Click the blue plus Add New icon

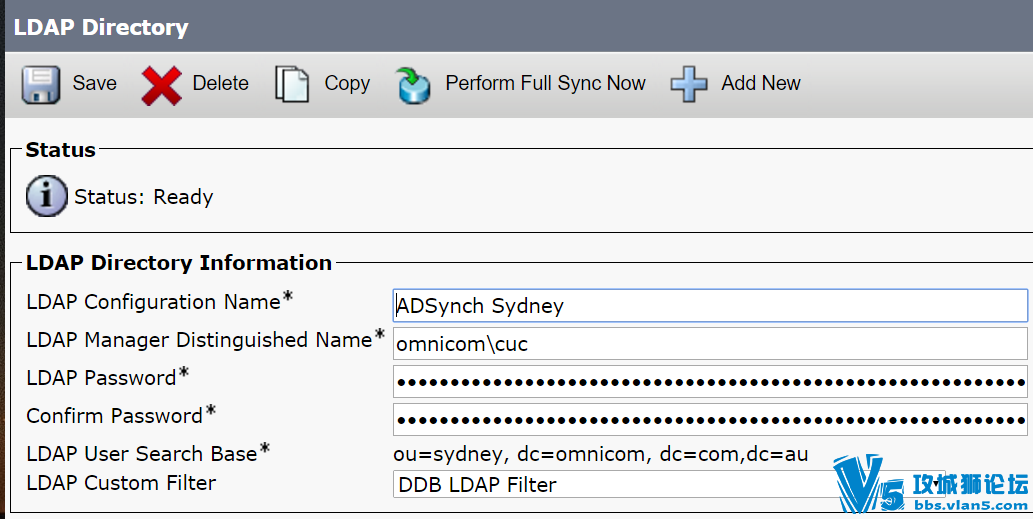688,84
